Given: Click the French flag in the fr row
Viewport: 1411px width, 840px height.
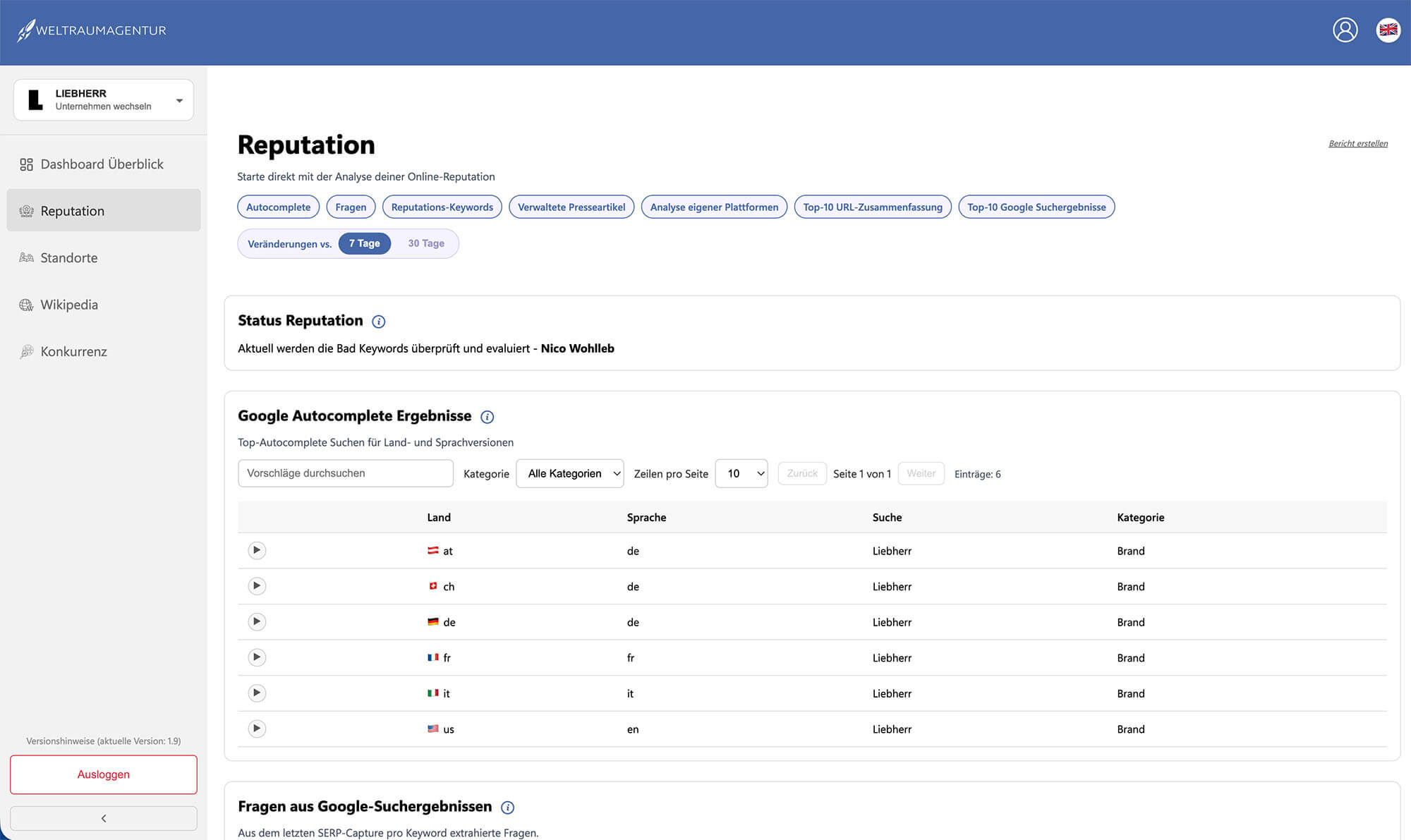Looking at the screenshot, I should tap(433, 657).
